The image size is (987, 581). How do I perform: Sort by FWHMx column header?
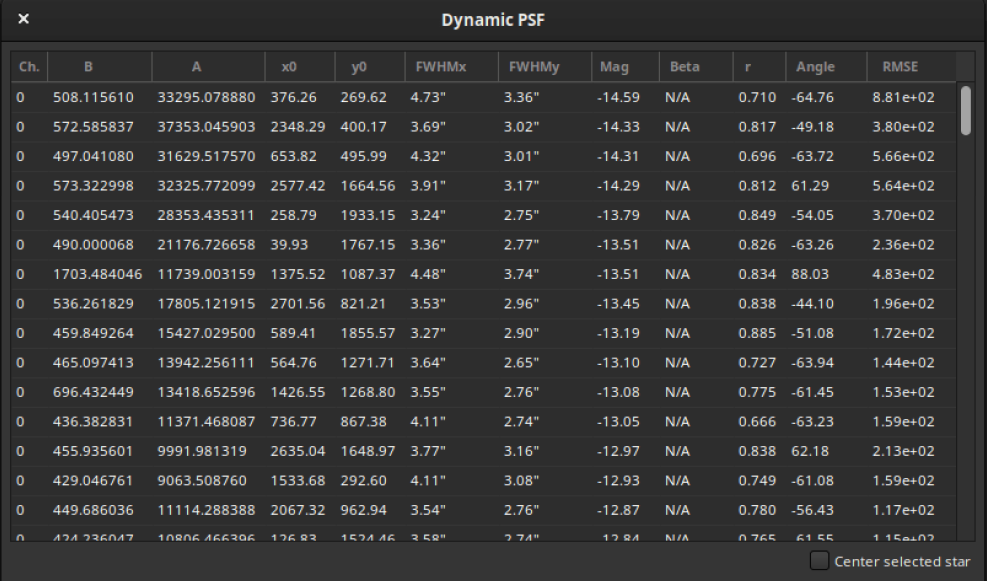coord(451,67)
